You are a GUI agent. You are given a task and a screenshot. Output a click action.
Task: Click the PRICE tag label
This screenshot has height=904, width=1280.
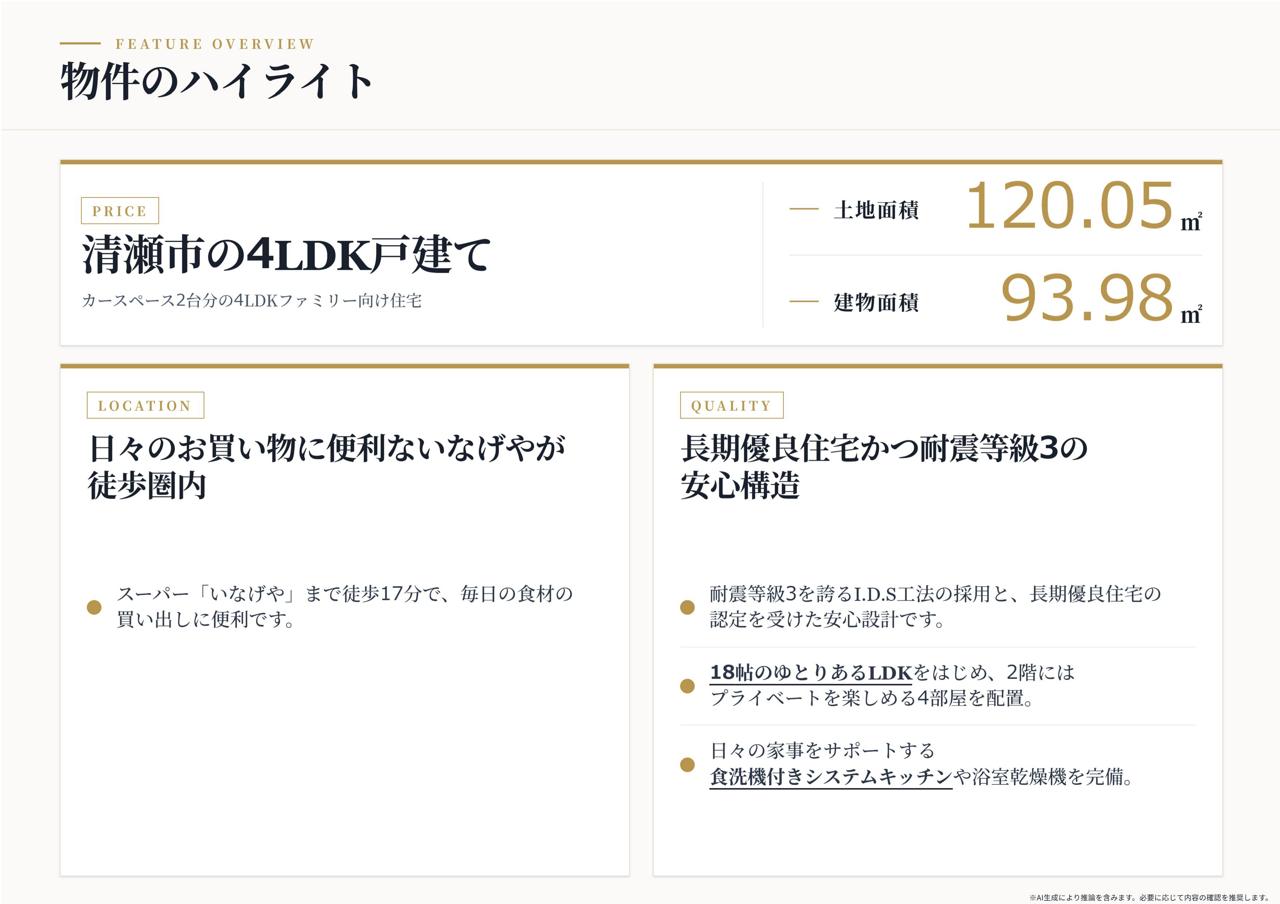[120, 211]
